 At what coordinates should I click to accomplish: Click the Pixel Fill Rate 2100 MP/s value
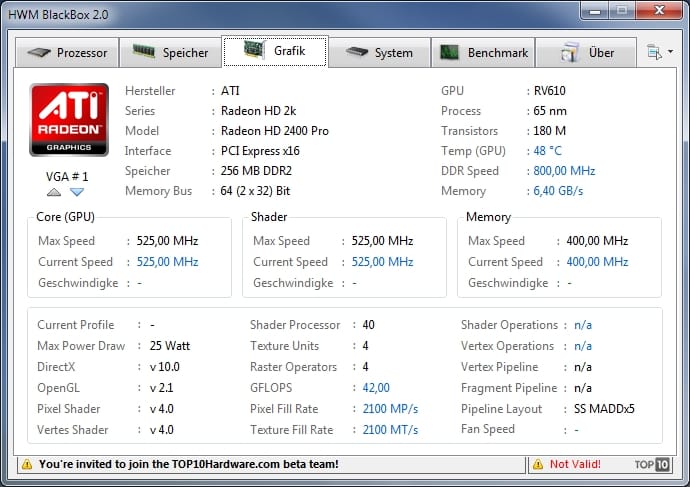(390, 409)
